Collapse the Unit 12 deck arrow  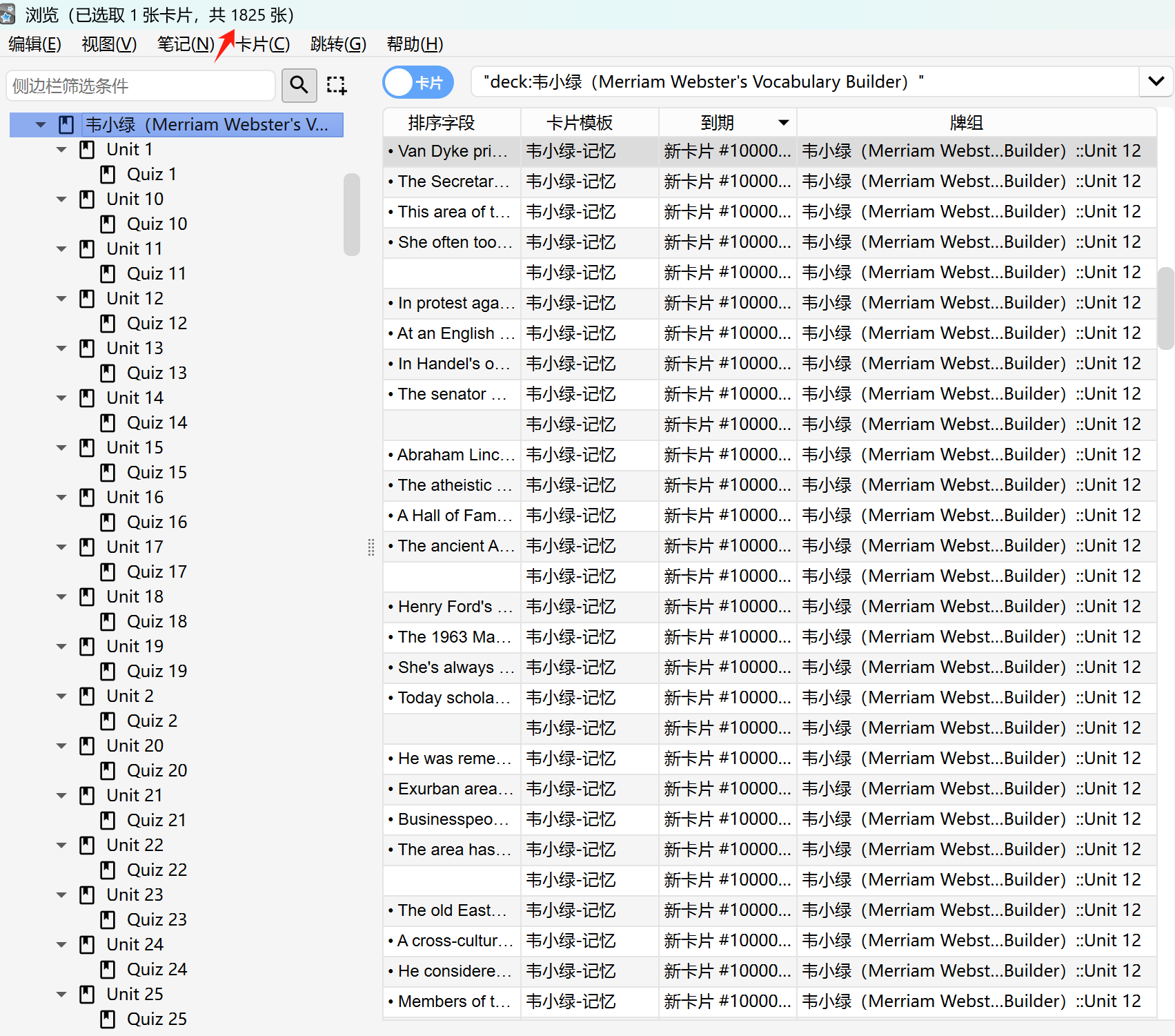[61, 299]
